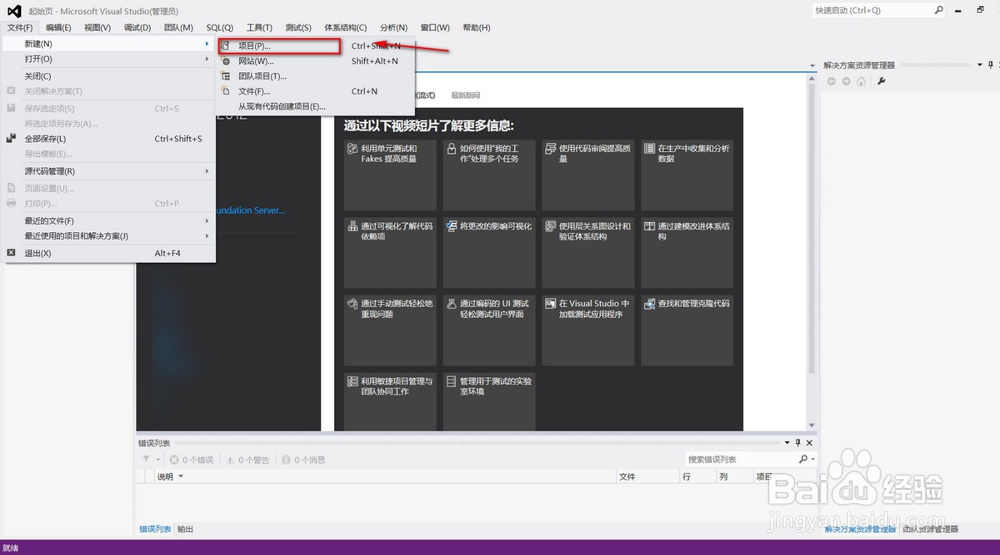Image resolution: width=1000 pixels, height=555 pixels.
Task: Open the 通过手动测试轻松地重现问题 tile
Action: coord(390,330)
